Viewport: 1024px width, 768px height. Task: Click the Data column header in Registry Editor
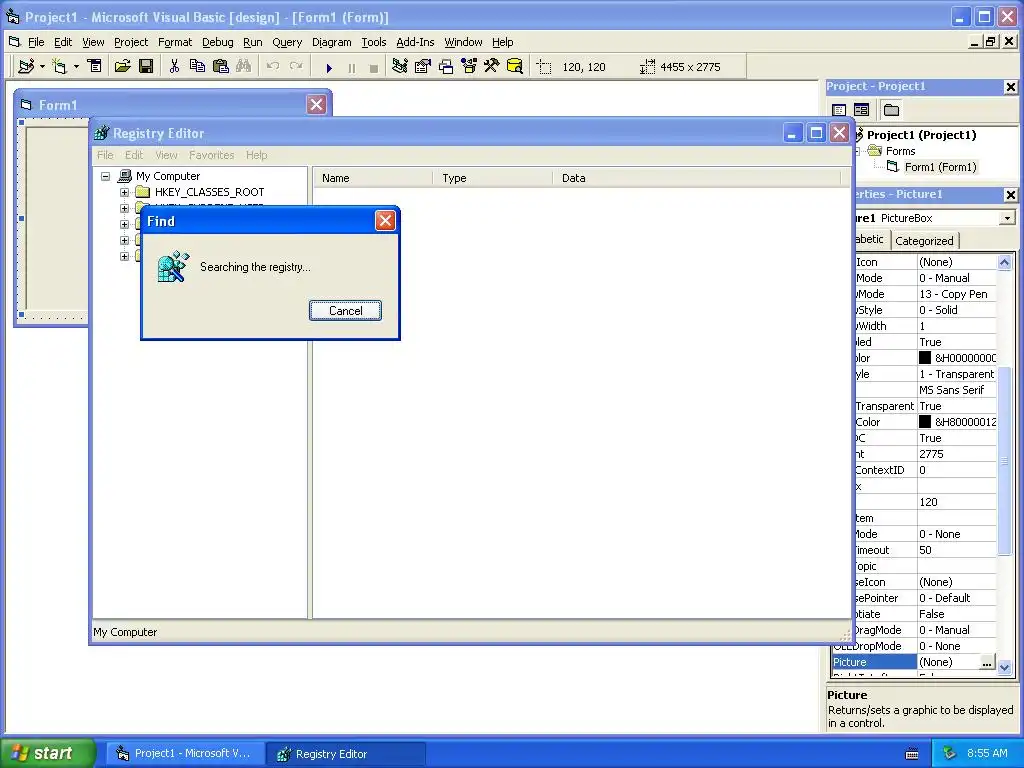[696, 178]
